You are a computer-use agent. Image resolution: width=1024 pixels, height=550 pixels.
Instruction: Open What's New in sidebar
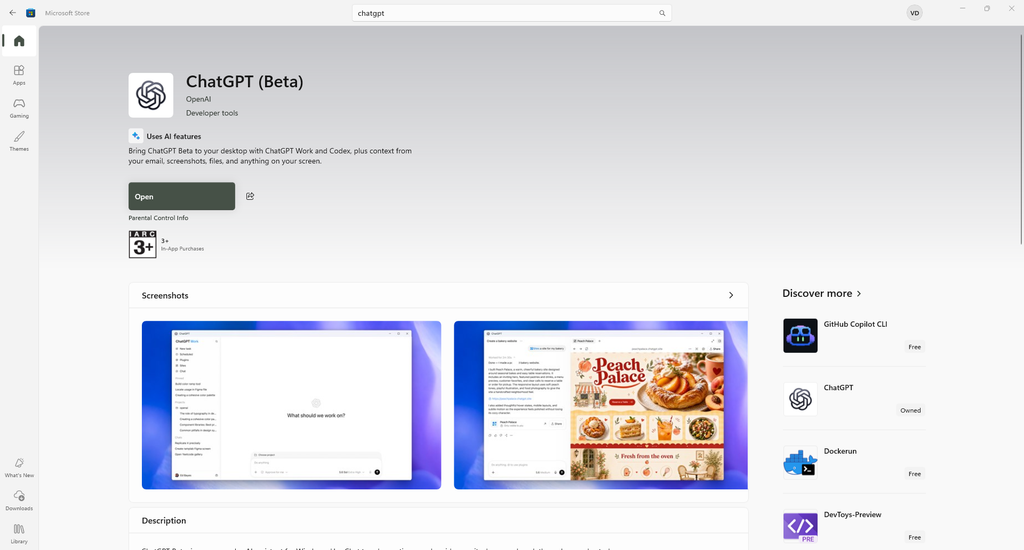point(19,467)
